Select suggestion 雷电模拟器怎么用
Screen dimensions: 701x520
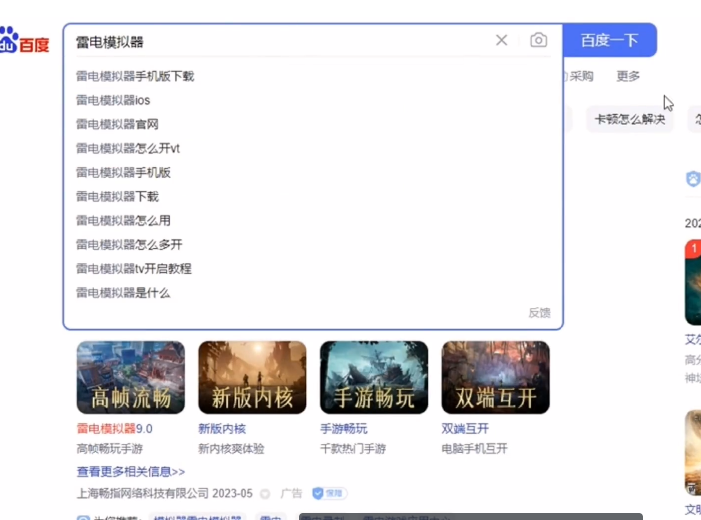(x=123, y=220)
